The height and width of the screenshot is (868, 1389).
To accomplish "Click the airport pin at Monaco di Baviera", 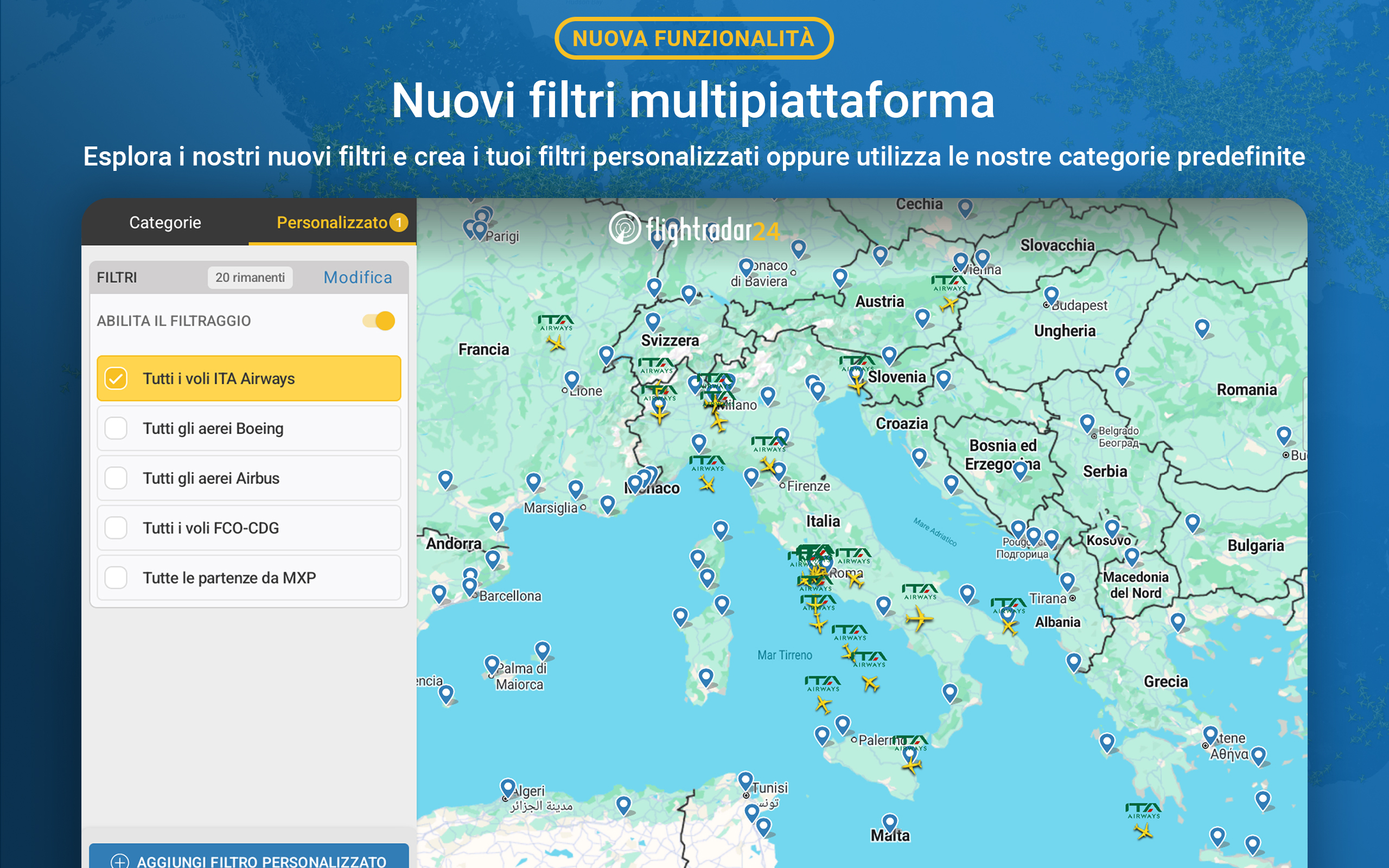I will pos(746,267).
